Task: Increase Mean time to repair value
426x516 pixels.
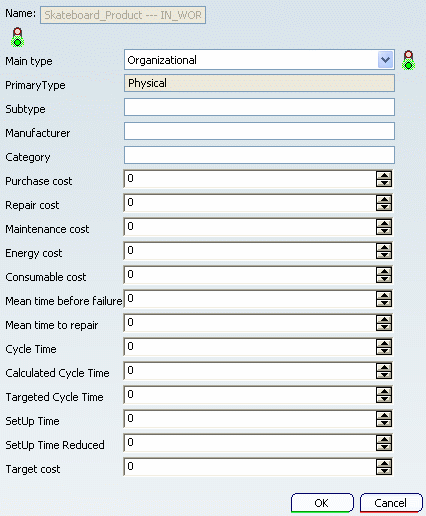Action: click(x=384, y=319)
